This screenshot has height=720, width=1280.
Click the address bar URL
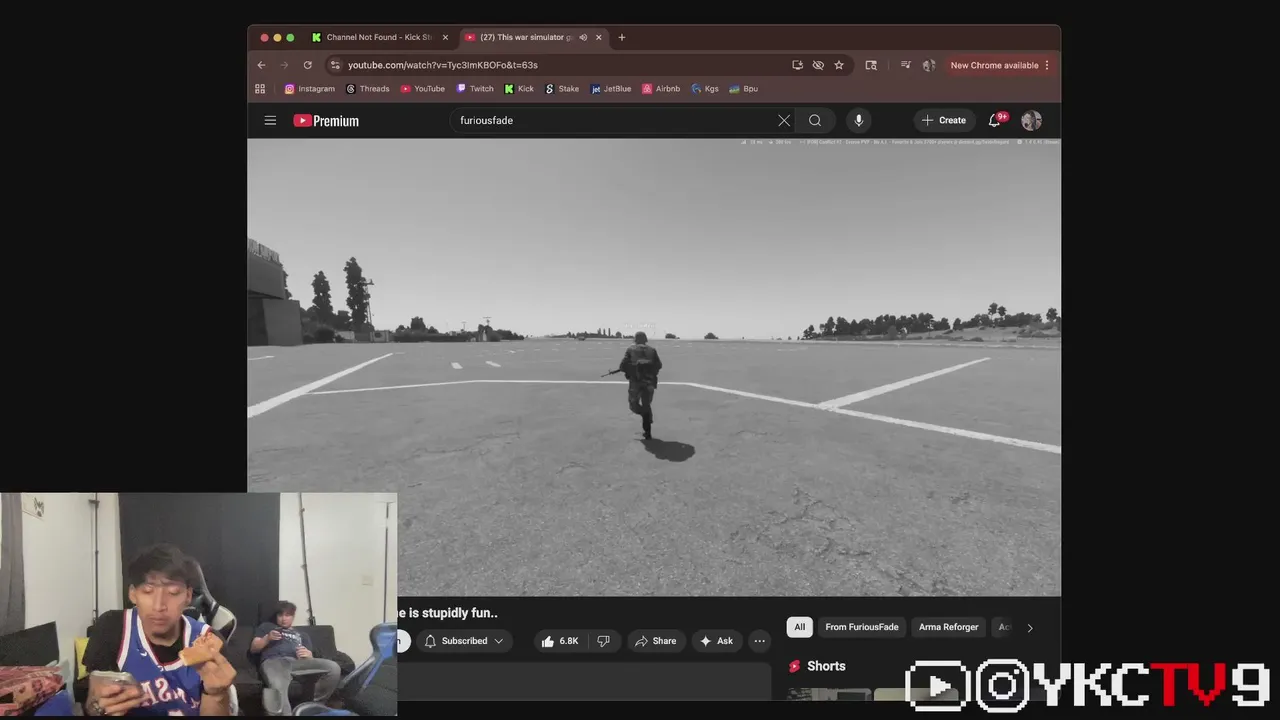pos(443,65)
